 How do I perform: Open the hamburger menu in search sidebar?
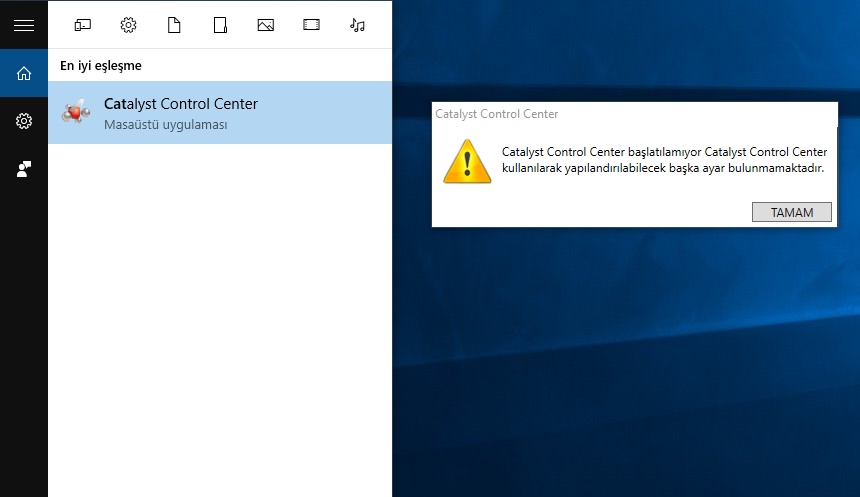pos(24,25)
